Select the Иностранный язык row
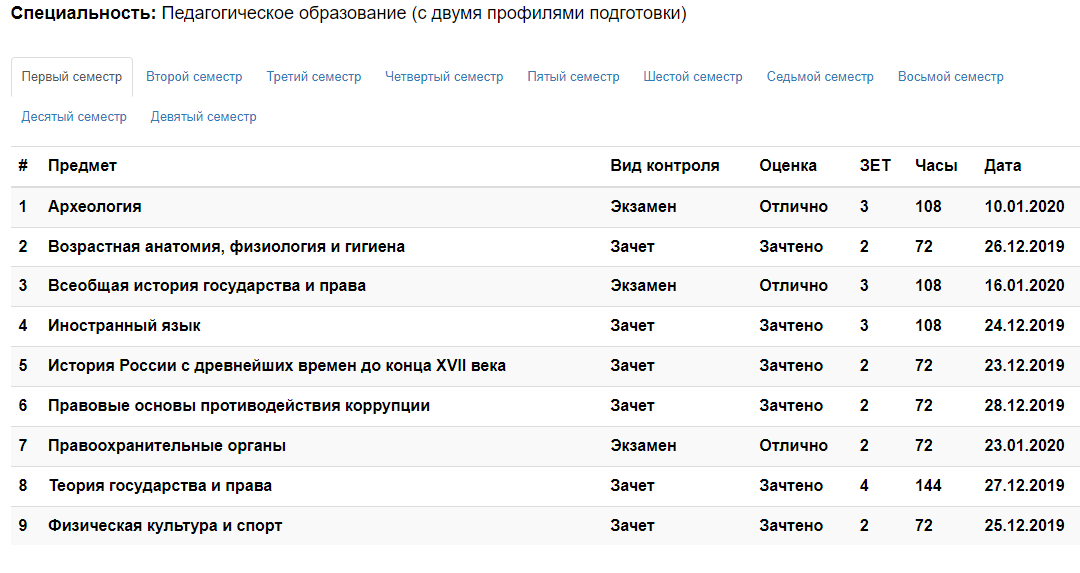 [x=546, y=326]
